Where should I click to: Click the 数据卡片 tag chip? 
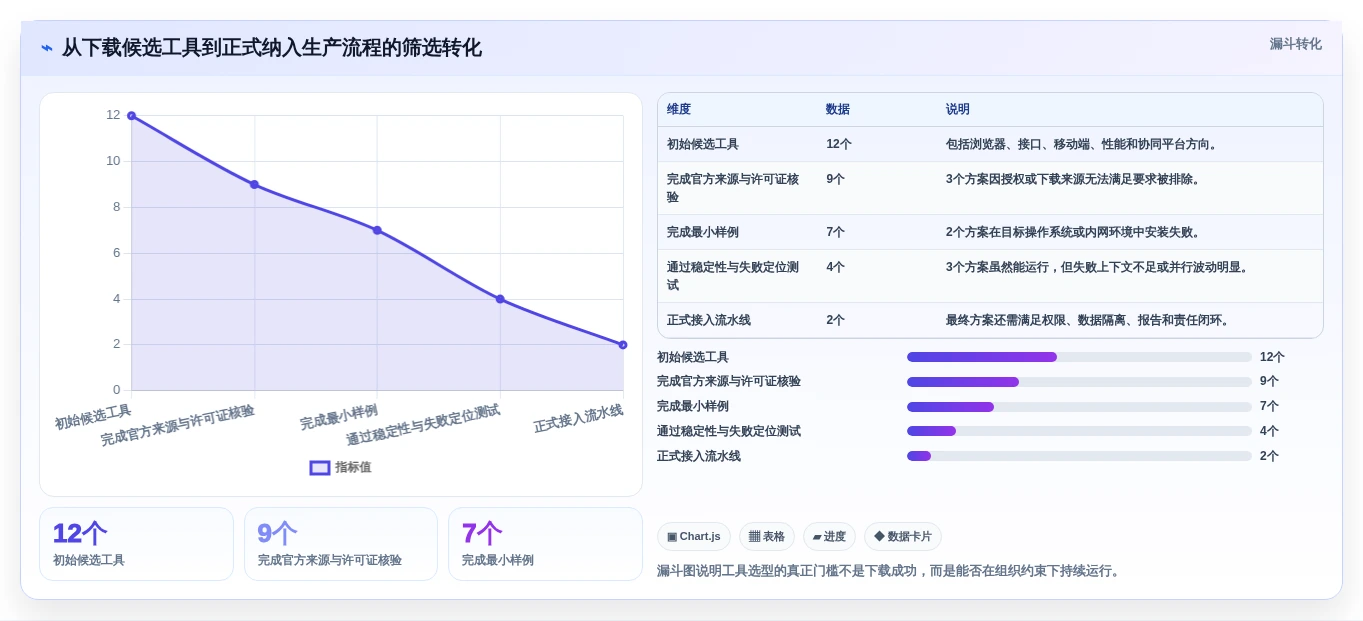903,537
